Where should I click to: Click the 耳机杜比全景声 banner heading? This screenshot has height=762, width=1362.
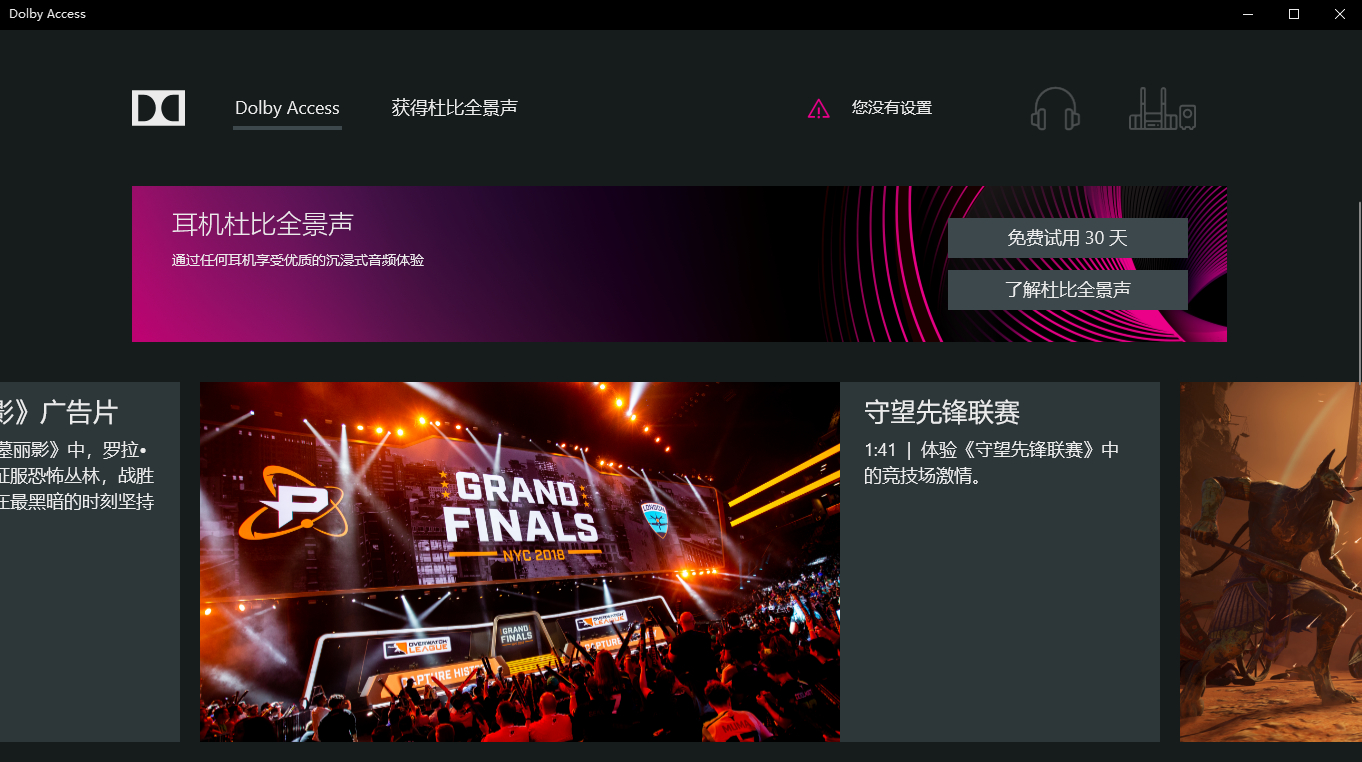pos(263,224)
